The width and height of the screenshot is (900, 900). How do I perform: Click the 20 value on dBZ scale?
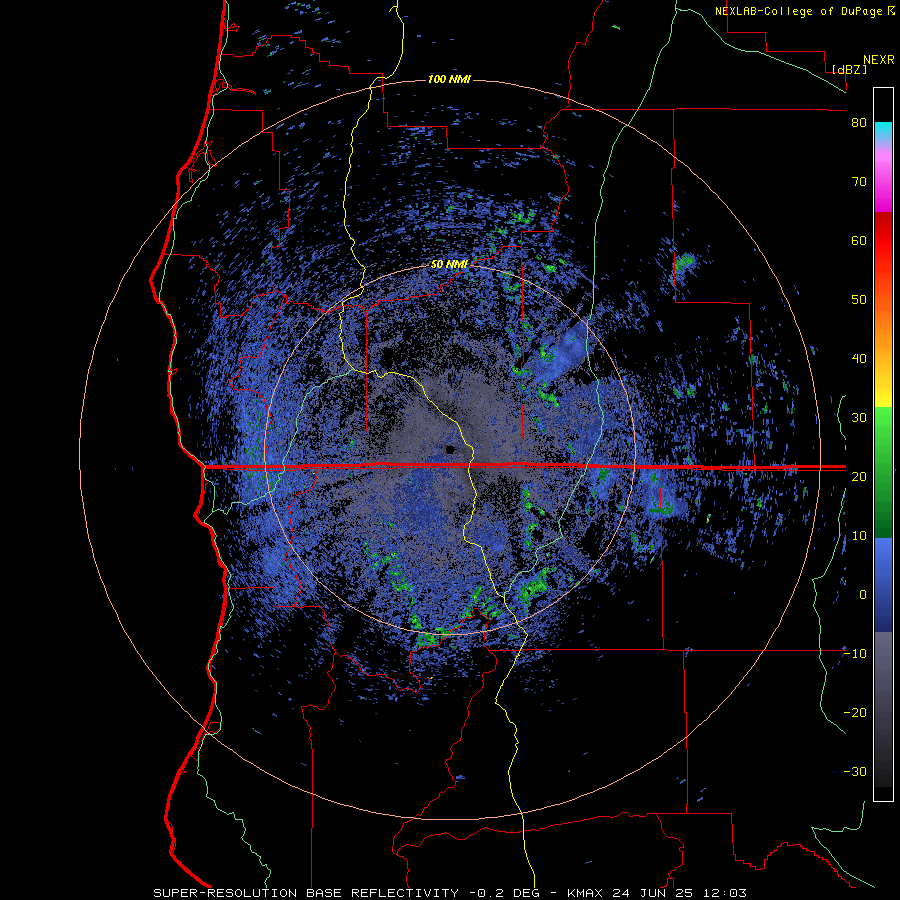click(x=859, y=477)
